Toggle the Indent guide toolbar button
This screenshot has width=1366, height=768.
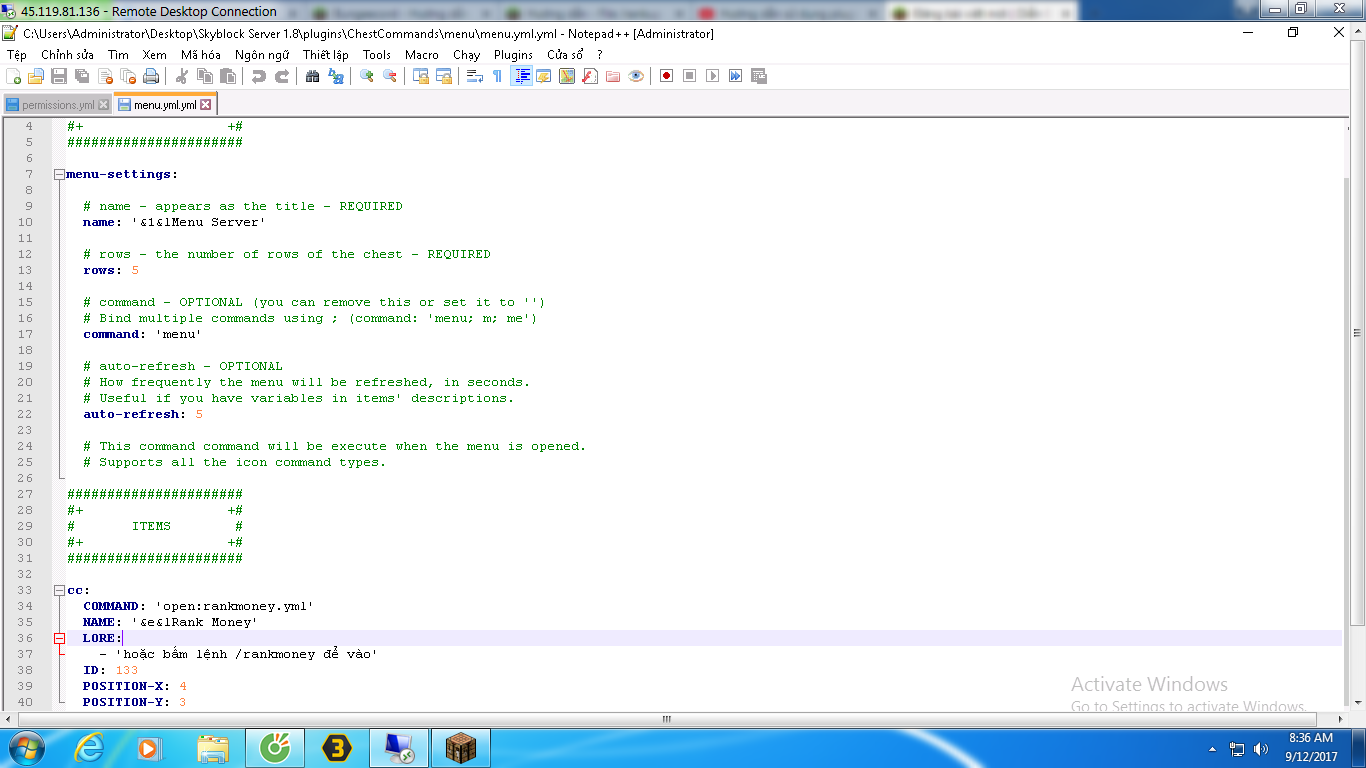pyautogui.click(x=521, y=76)
